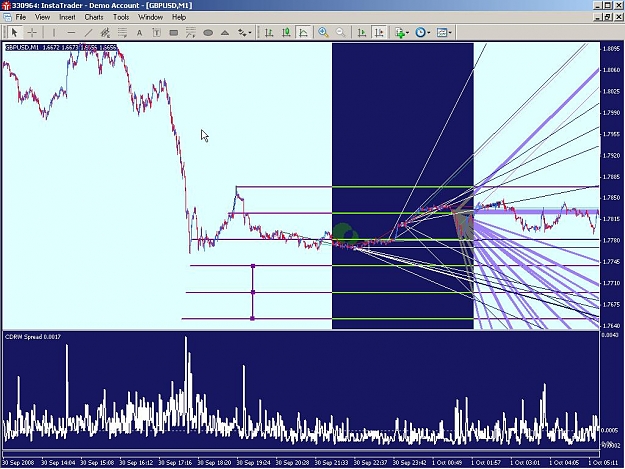The image size is (625, 469).
Task: Zoom in the chart with magnifier plus
Action: 323,32
